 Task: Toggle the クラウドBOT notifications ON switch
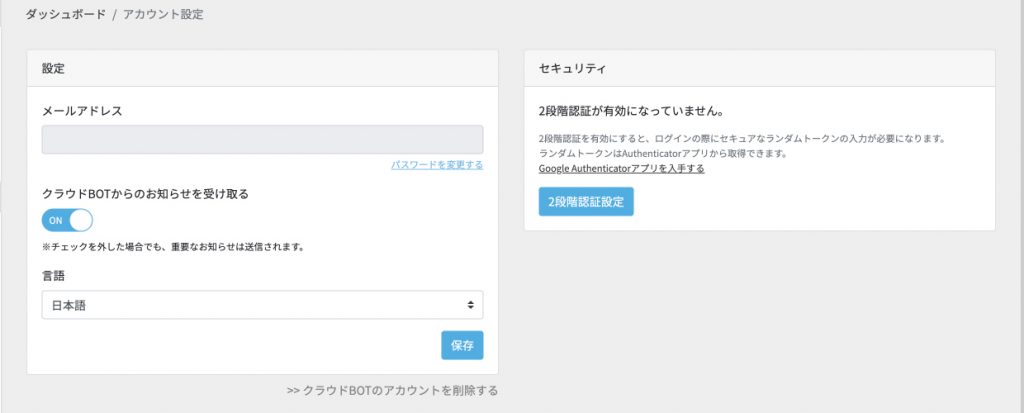(67, 220)
